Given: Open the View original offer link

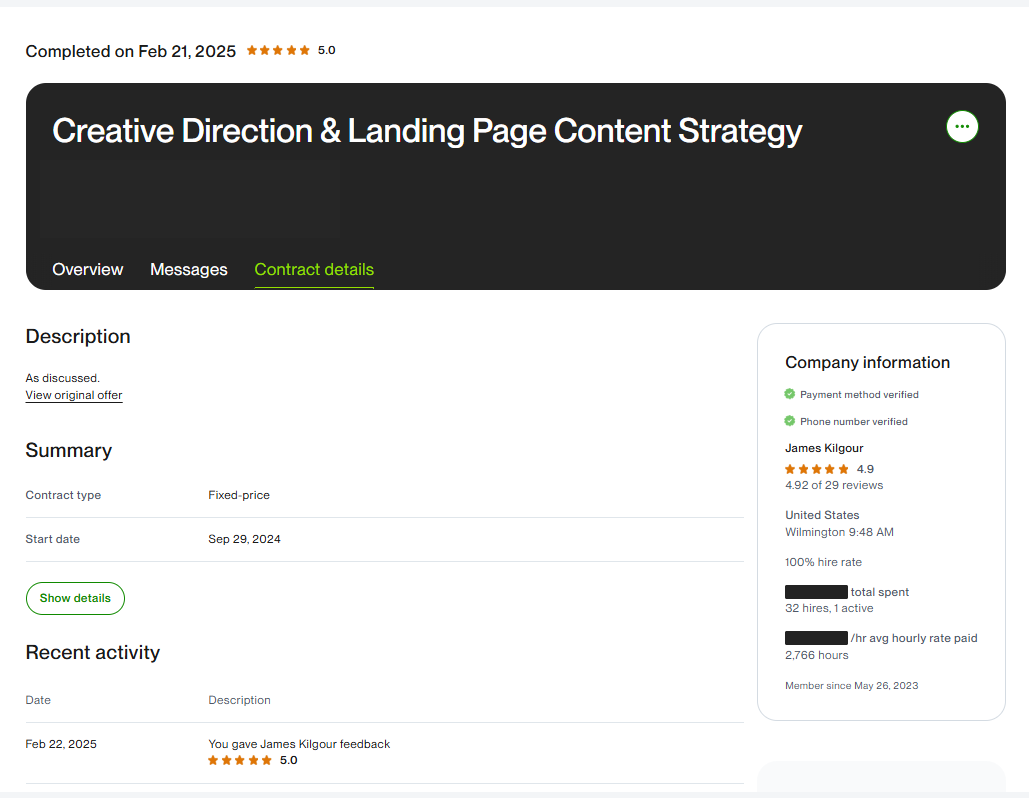Looking at the screenshot, I should 74,395.
